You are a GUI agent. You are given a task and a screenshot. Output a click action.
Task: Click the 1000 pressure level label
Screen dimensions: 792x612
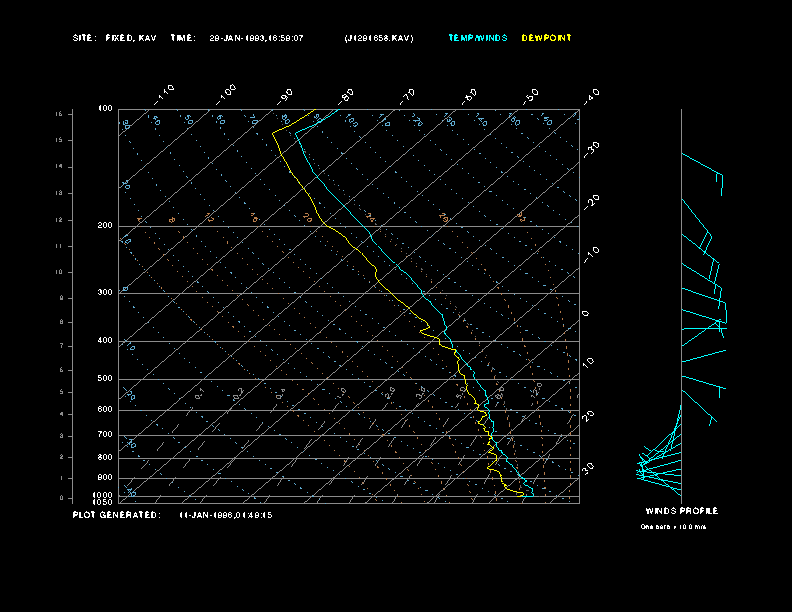click(x=104, y=494)
